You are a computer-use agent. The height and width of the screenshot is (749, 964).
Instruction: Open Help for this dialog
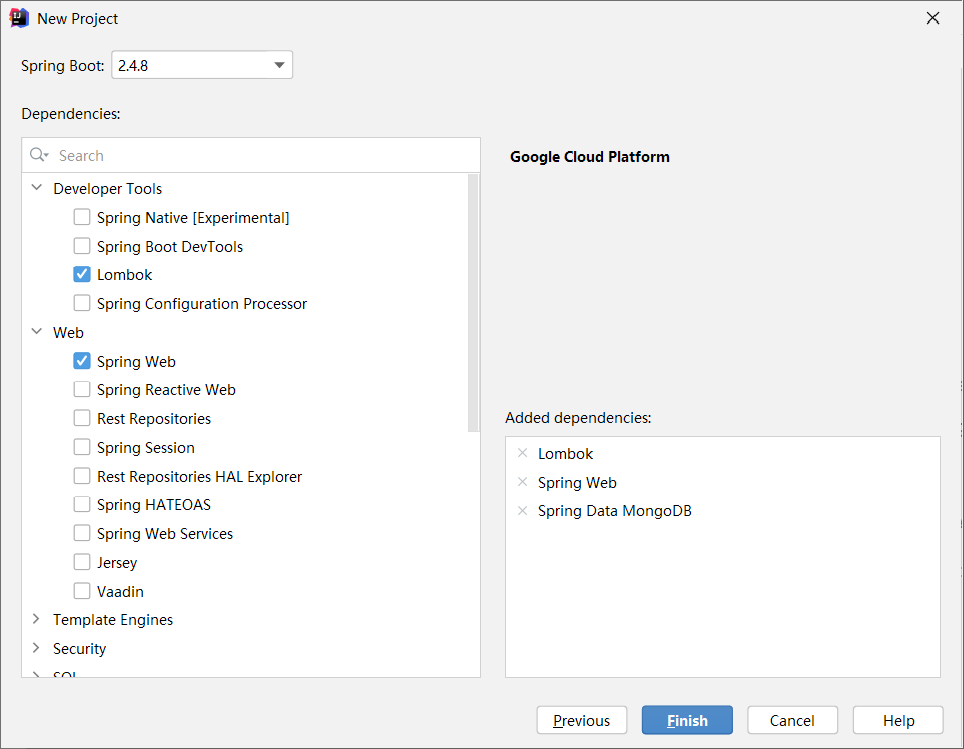pos(898,720)
